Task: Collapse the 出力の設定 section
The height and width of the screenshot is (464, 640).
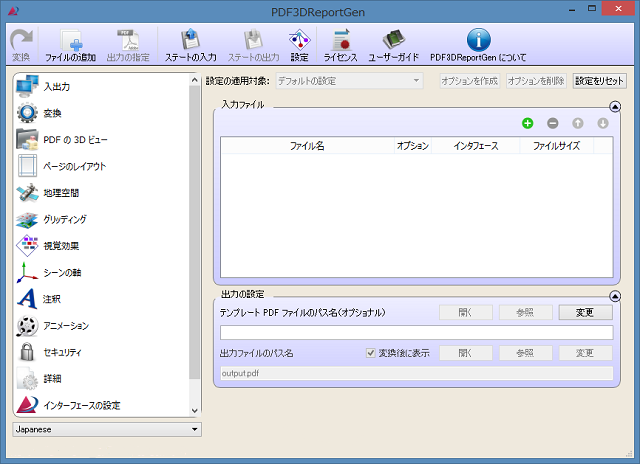Action: pyautogui.click(x=614, y=294)
